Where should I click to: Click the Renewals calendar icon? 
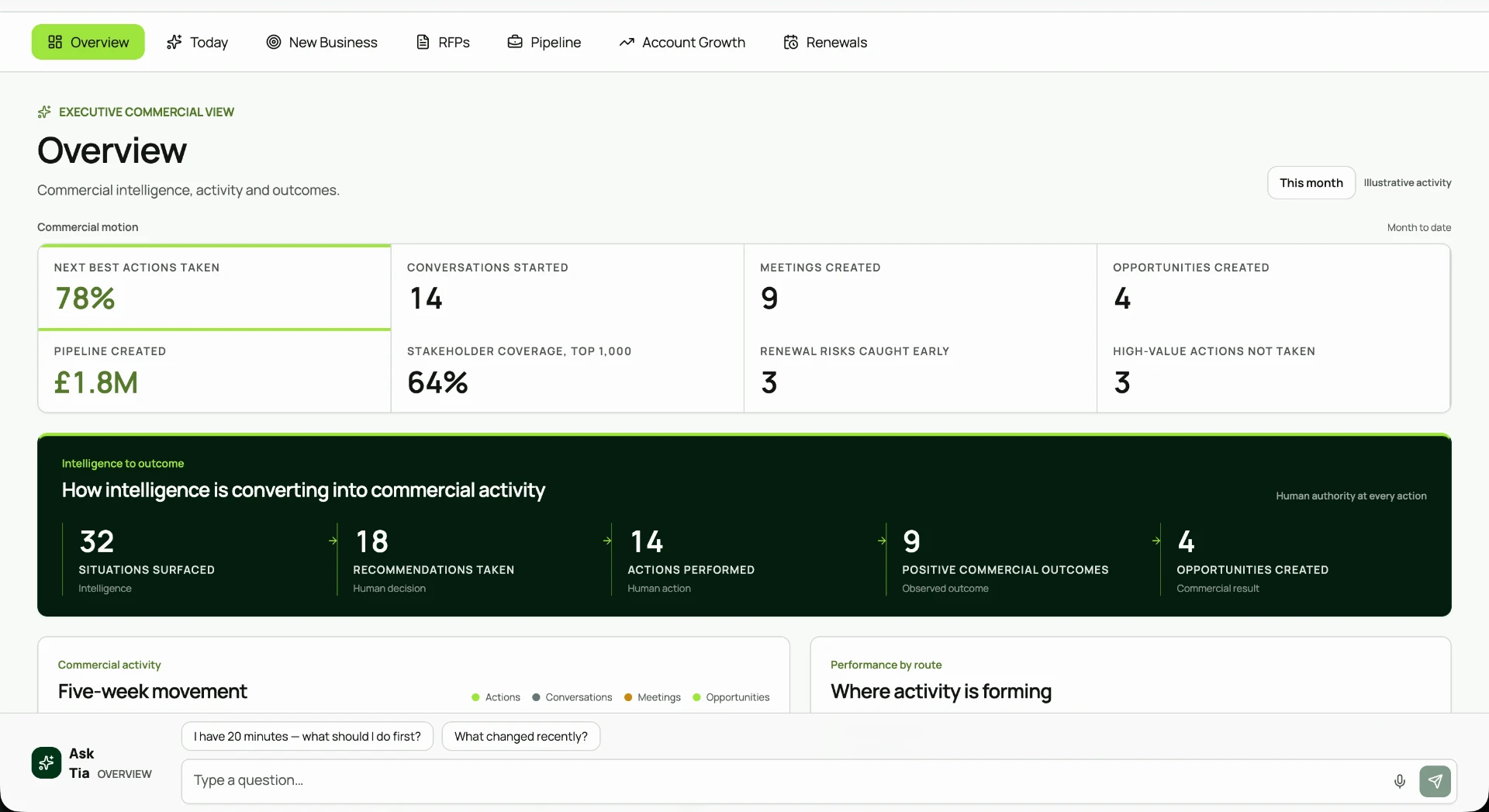[791, 42]
